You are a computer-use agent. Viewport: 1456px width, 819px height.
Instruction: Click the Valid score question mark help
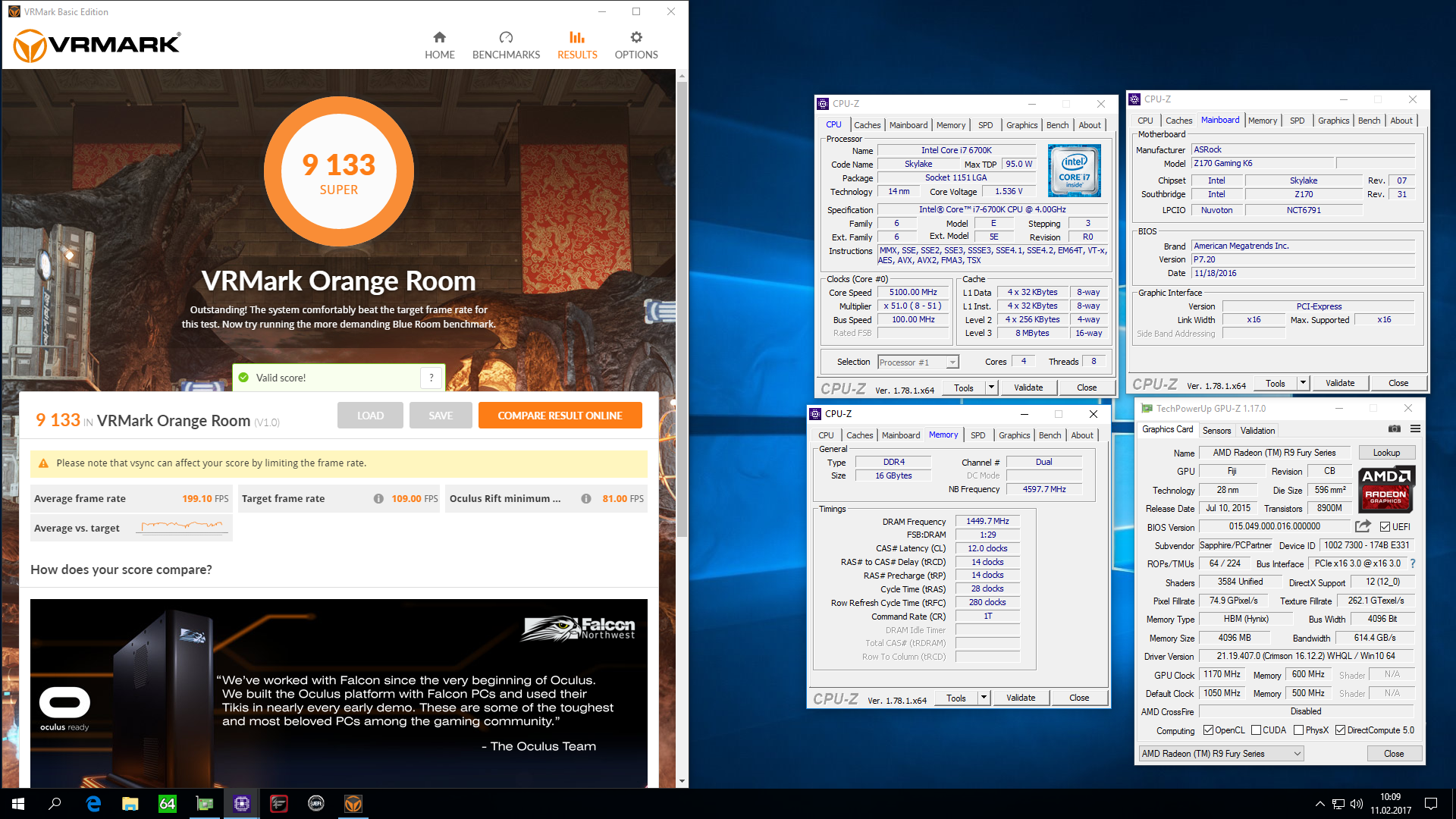pos(431,378)
